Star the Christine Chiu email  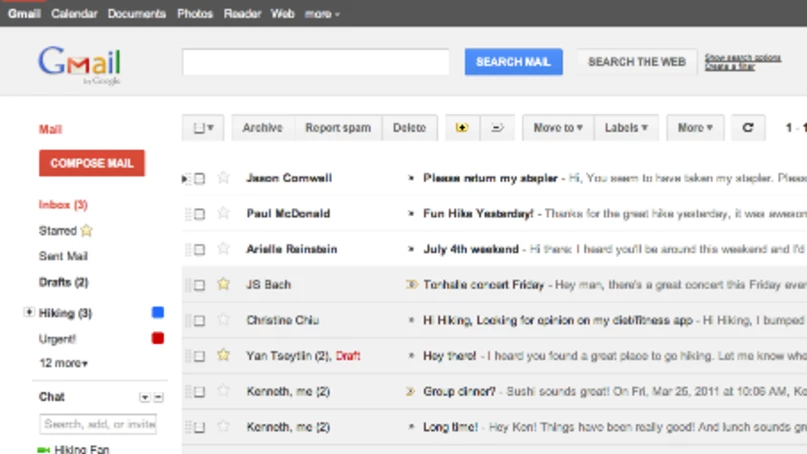[x=223, y=320]
